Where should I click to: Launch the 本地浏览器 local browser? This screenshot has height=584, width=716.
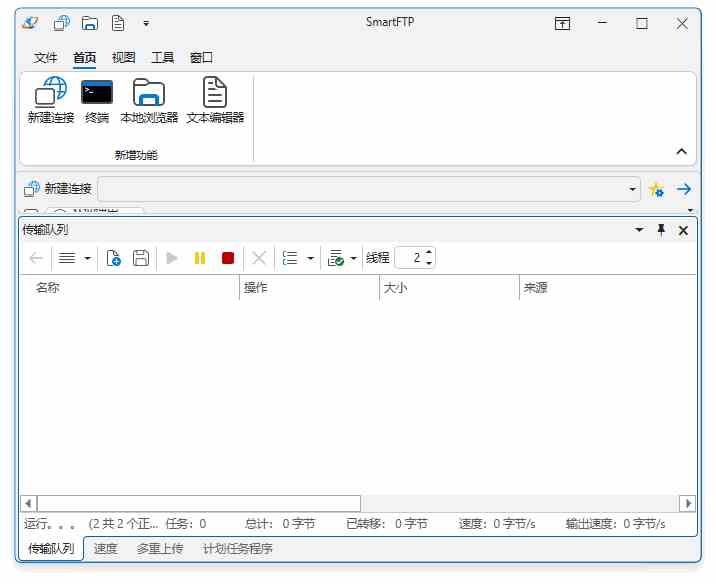149,93
